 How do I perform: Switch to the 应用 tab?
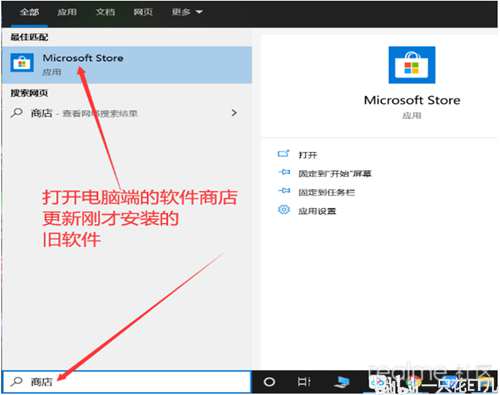(67, 12)
